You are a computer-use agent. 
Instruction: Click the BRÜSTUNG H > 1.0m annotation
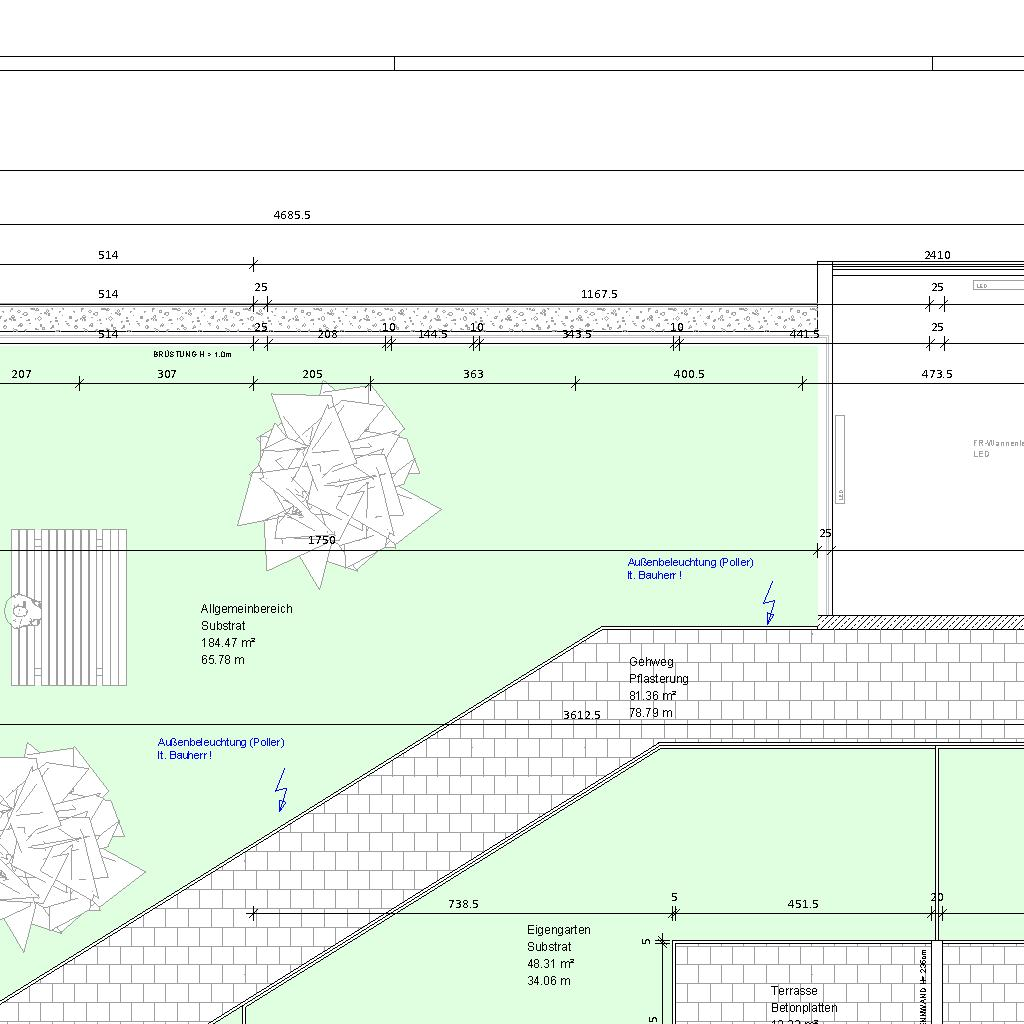click(193, 355)
